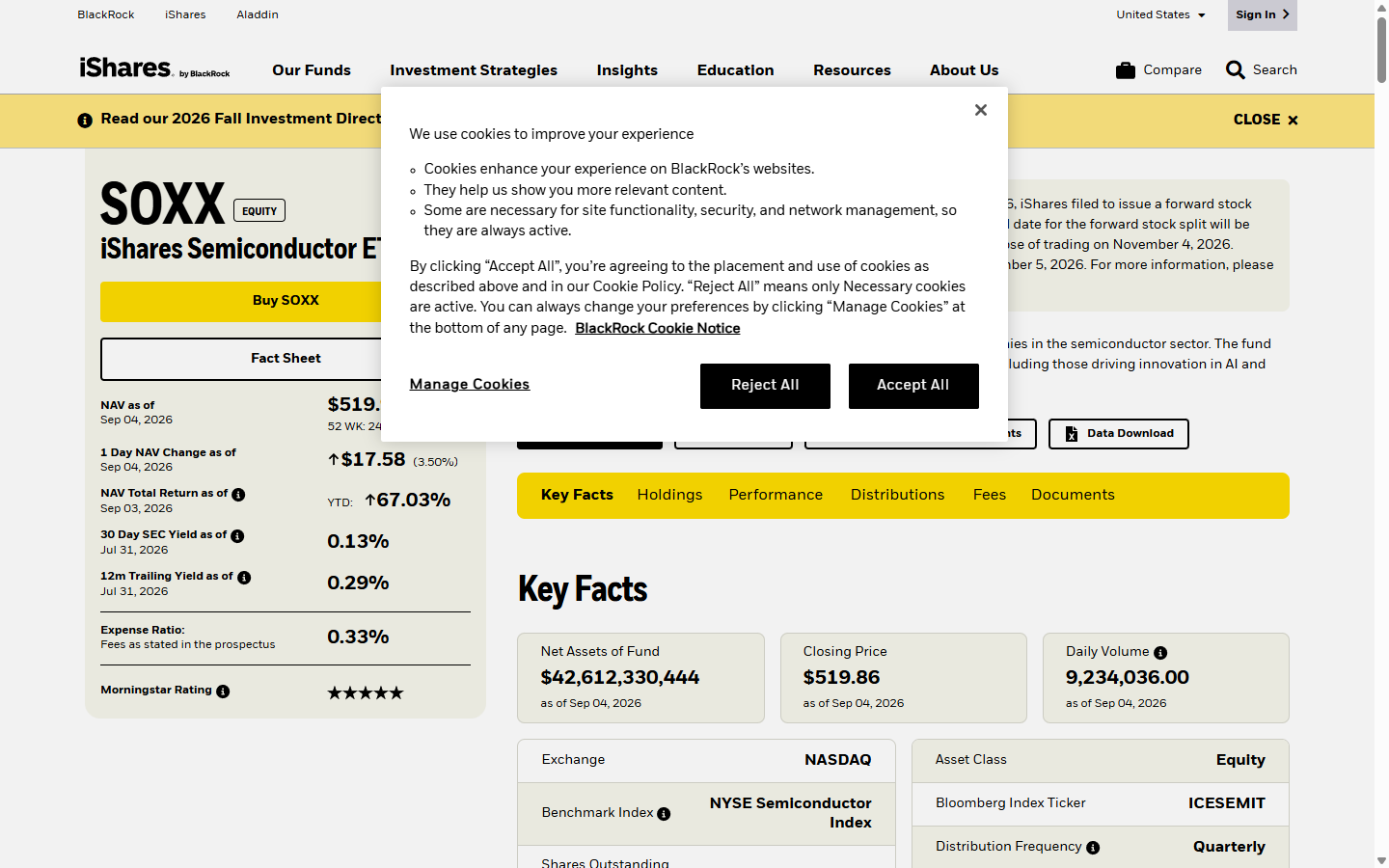Image resolution: width=1389 pixels, height=868 pixels.
Task: Click the Sign In button
Action: pyautogui.click(x=1262, y=14)
